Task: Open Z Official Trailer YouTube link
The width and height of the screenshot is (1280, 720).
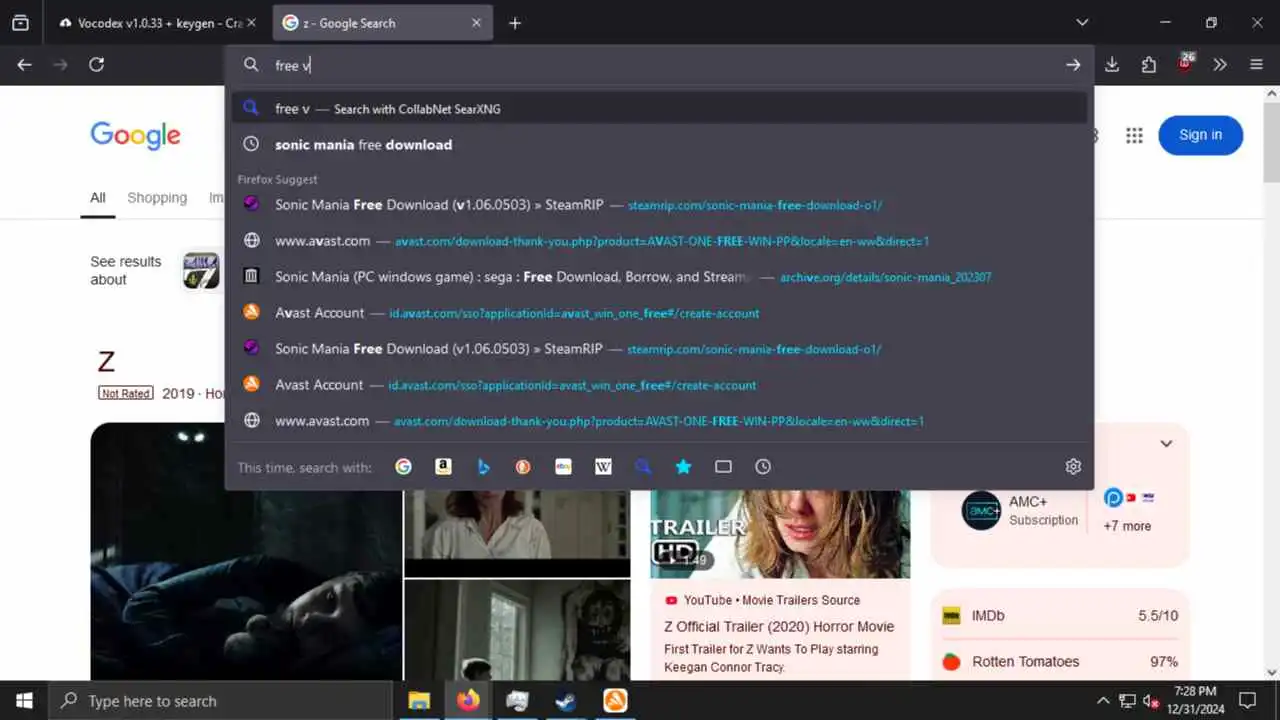Action: pyautogui.click(x=779, y=627)
